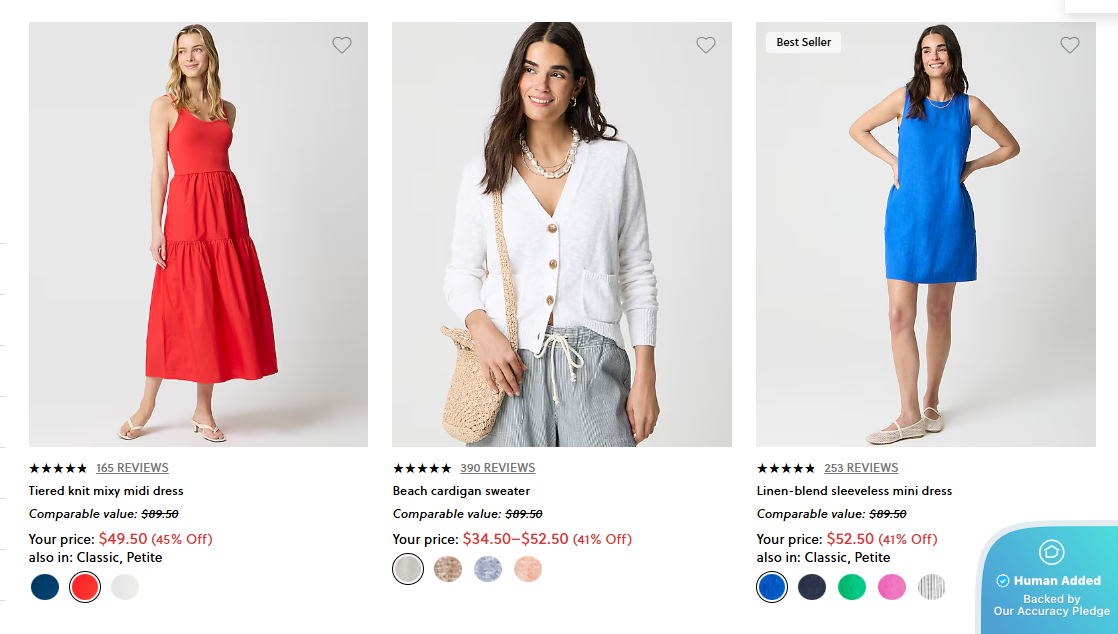Image resolution: width=1118 pixels, height=634 pixels.
Task: Select the green swatch for the linen-blend mini dress
Action: point(851,587)
